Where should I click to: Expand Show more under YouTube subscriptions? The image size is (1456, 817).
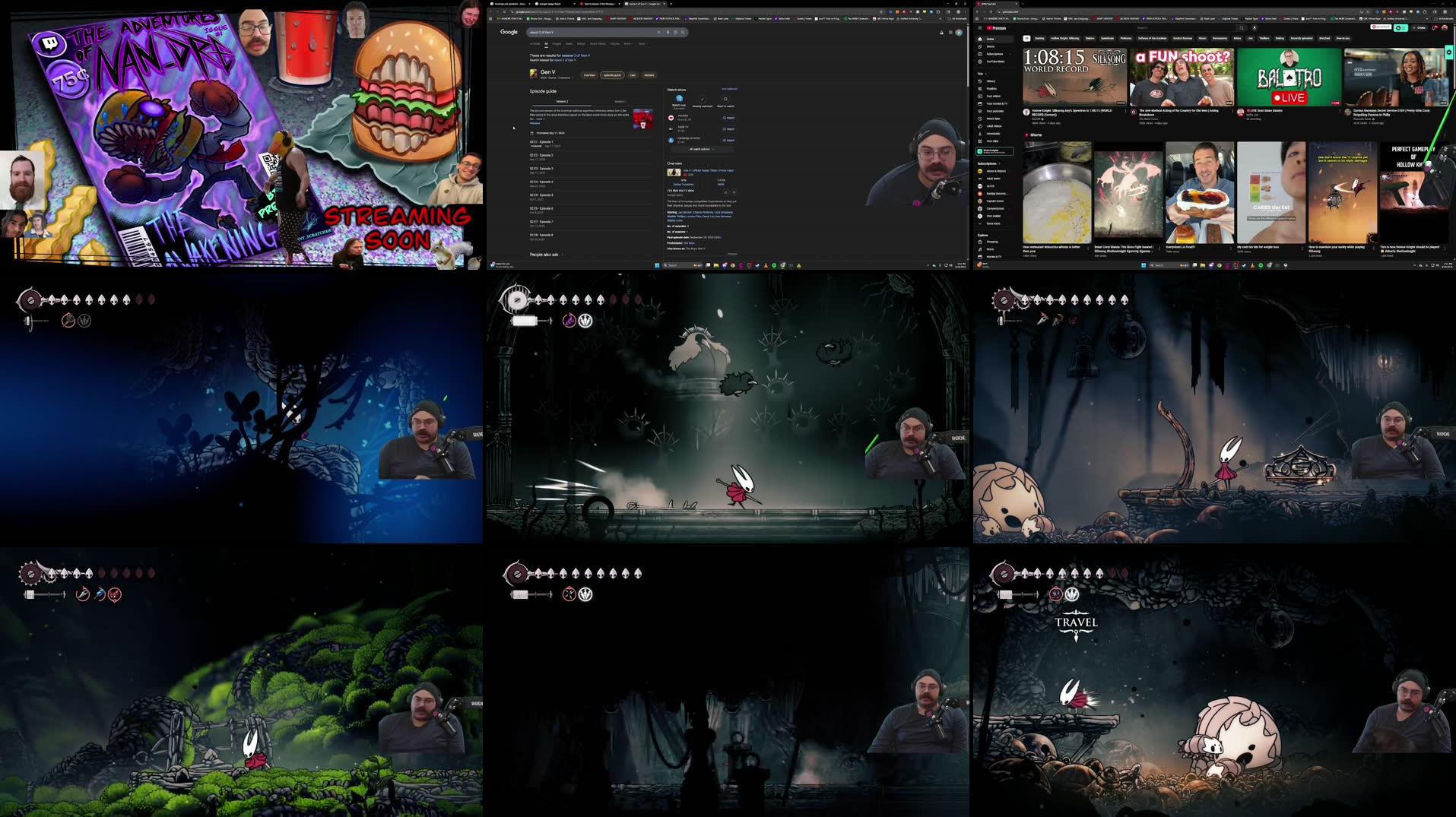993,223
